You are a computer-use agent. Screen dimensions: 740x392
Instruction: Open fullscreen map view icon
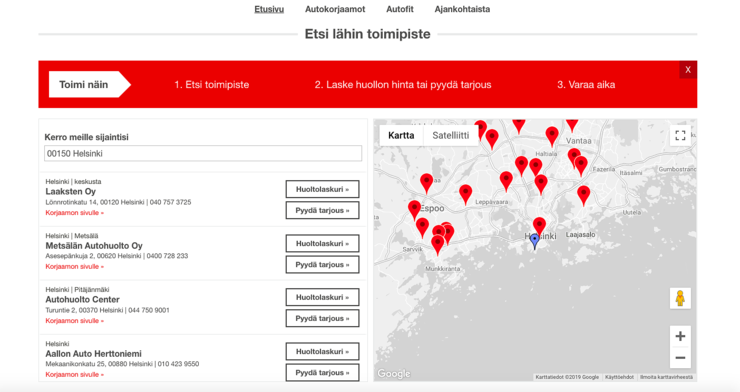(680, 135)
